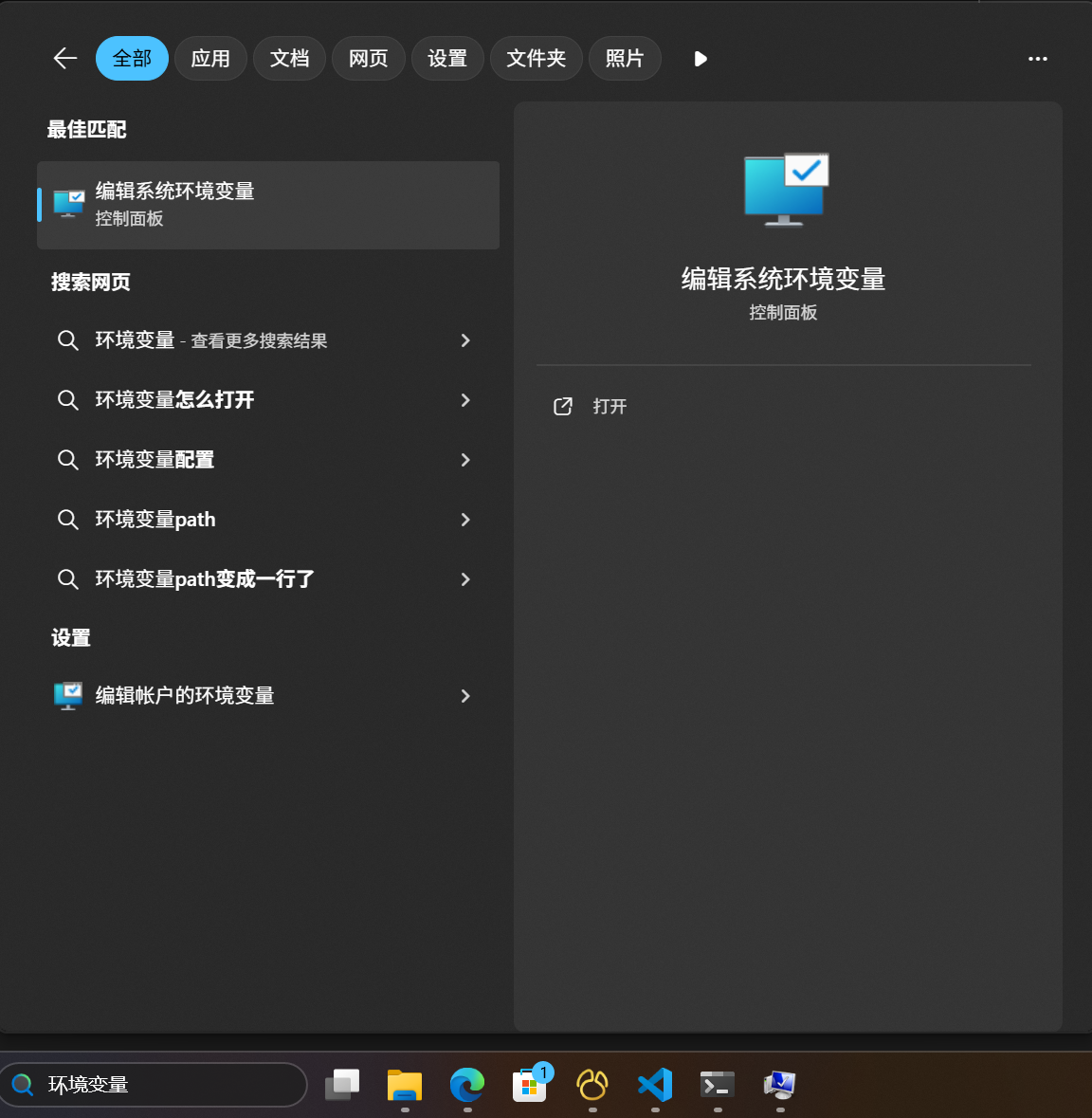This screenshot has width=1092, height=1118.
Task: Click search icon beside 环境变量怎么打开
Action: pyautogui.click(x=67, y=400)
